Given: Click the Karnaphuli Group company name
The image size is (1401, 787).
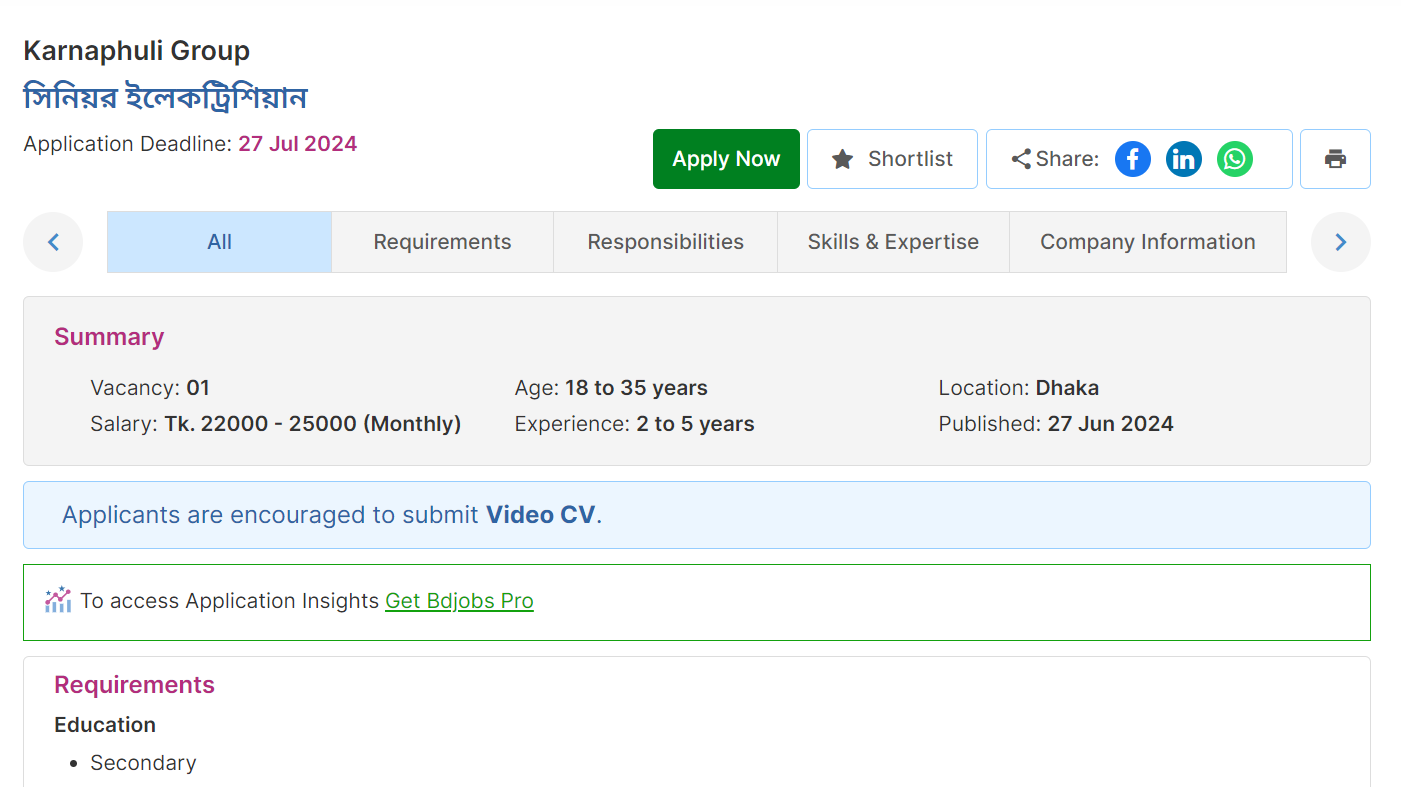Looking at the screenshot, I should [x=137, y=51].
